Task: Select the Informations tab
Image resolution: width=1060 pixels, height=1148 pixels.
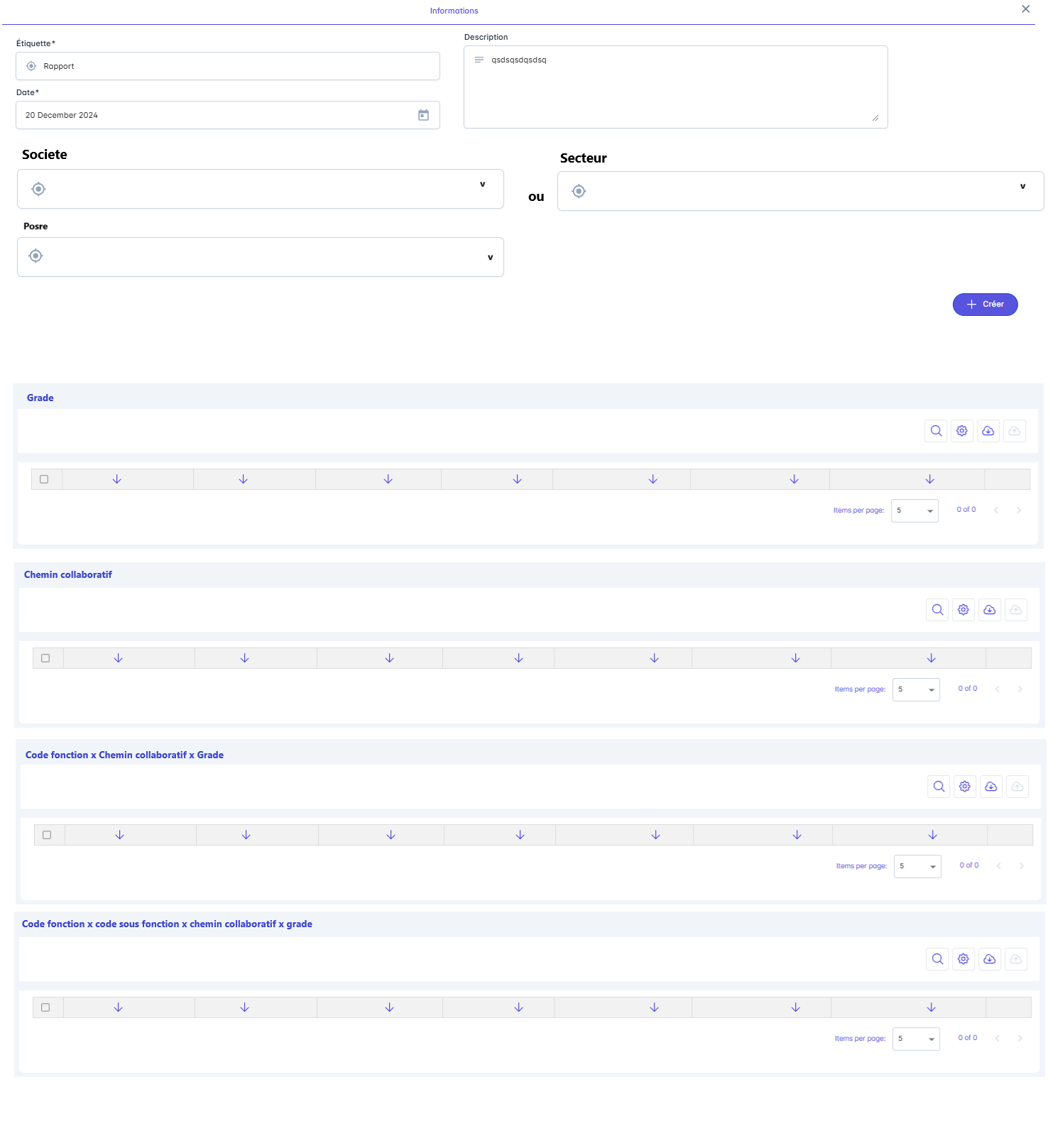Action: pos(454,11)
